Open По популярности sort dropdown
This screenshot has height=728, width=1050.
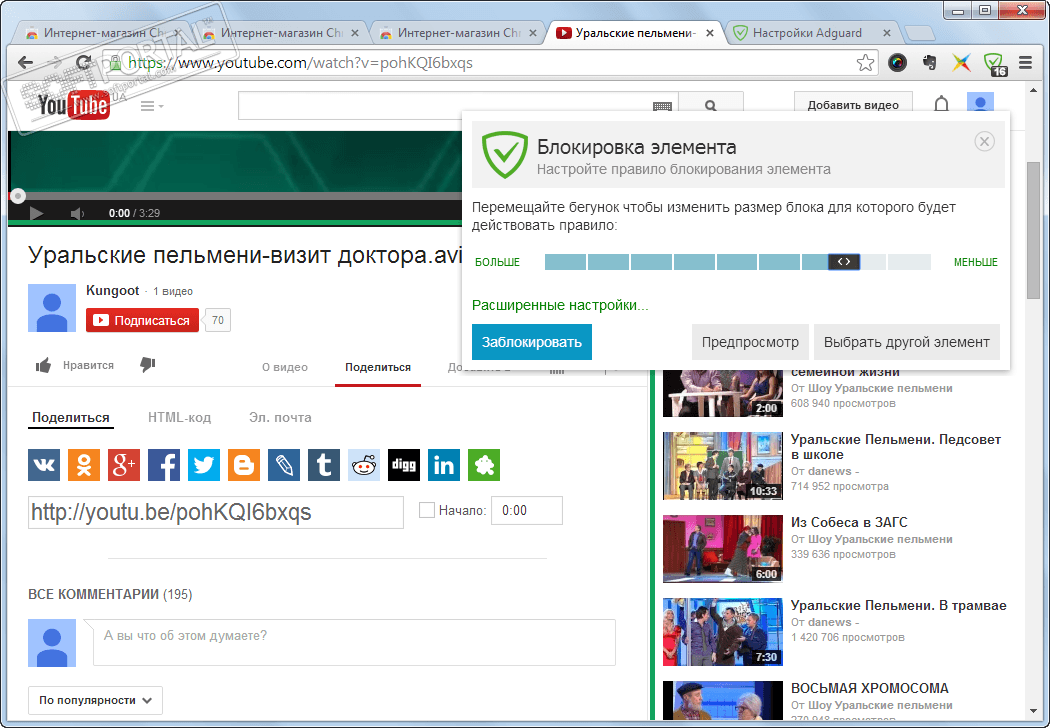click(x=95, y=700)
